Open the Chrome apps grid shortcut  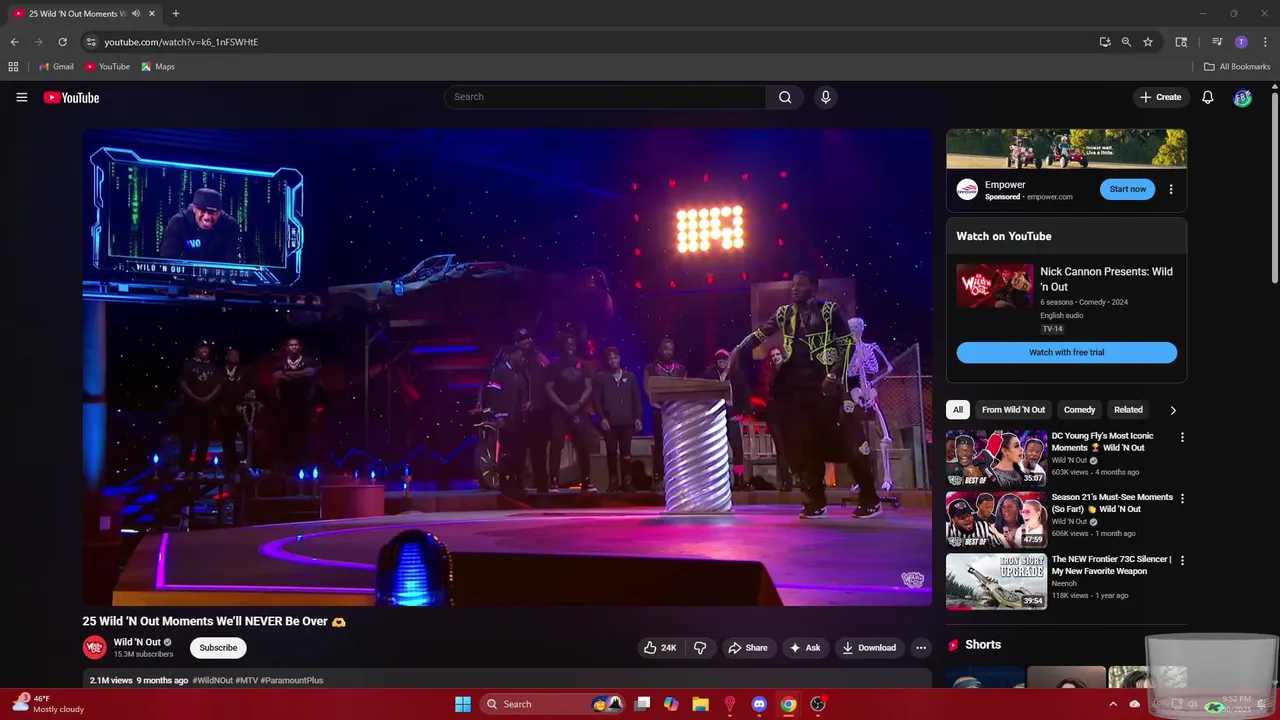[13, 67]
